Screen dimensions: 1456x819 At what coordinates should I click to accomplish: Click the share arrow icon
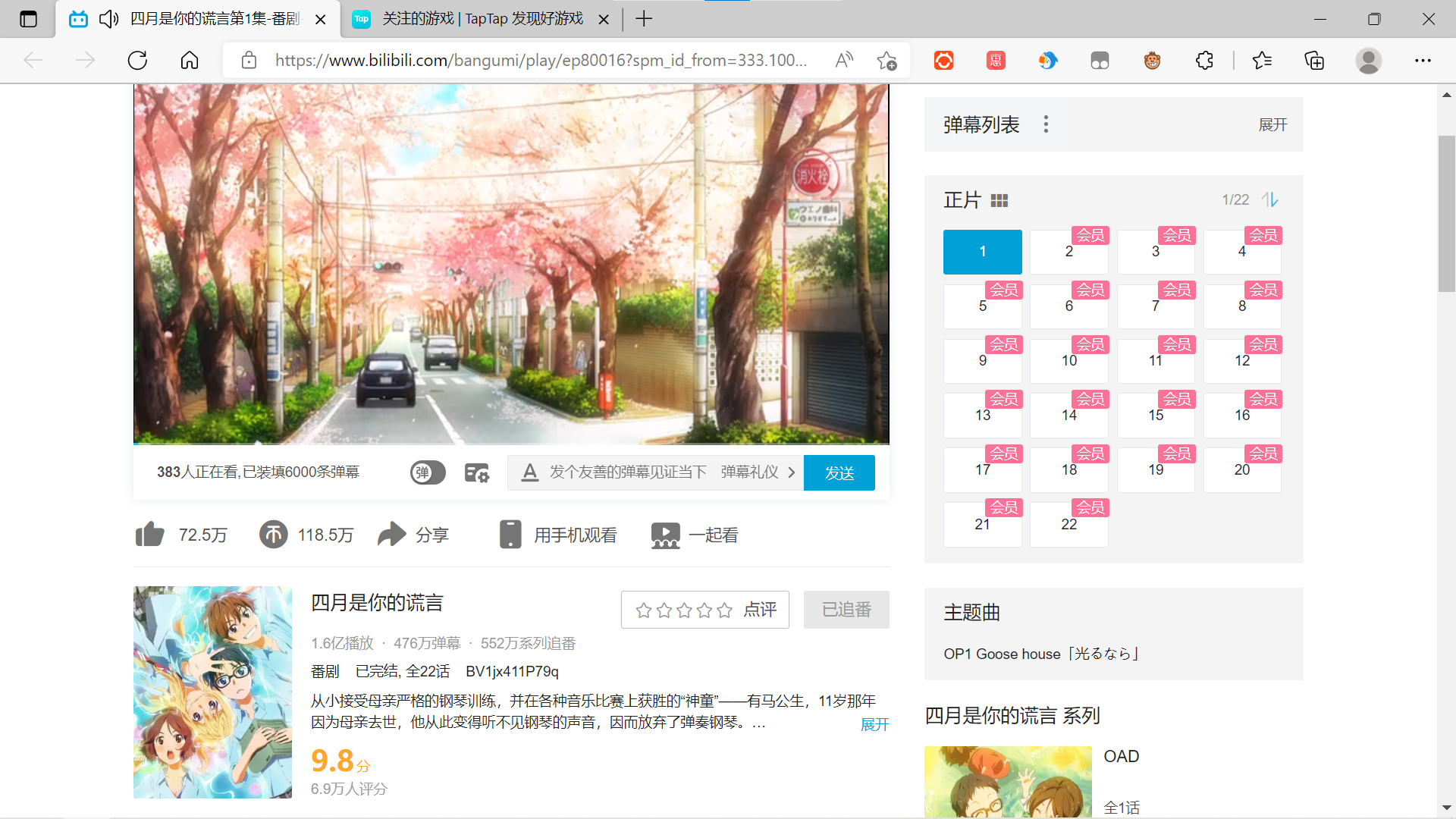click(392, 535)
